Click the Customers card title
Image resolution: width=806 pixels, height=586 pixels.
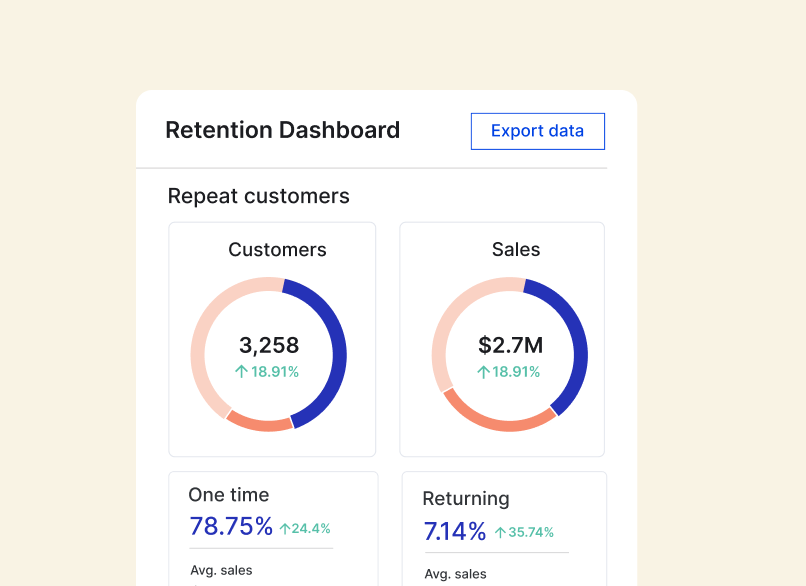point(277,250)
